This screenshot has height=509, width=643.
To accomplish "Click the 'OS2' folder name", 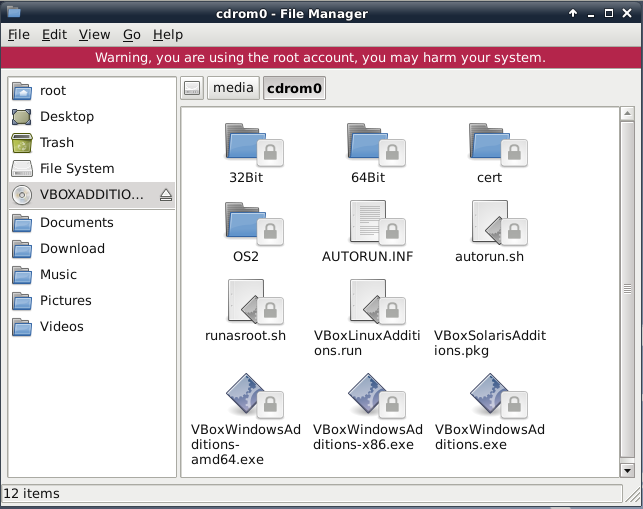I will pyautogui.click(x=246, y=257).
